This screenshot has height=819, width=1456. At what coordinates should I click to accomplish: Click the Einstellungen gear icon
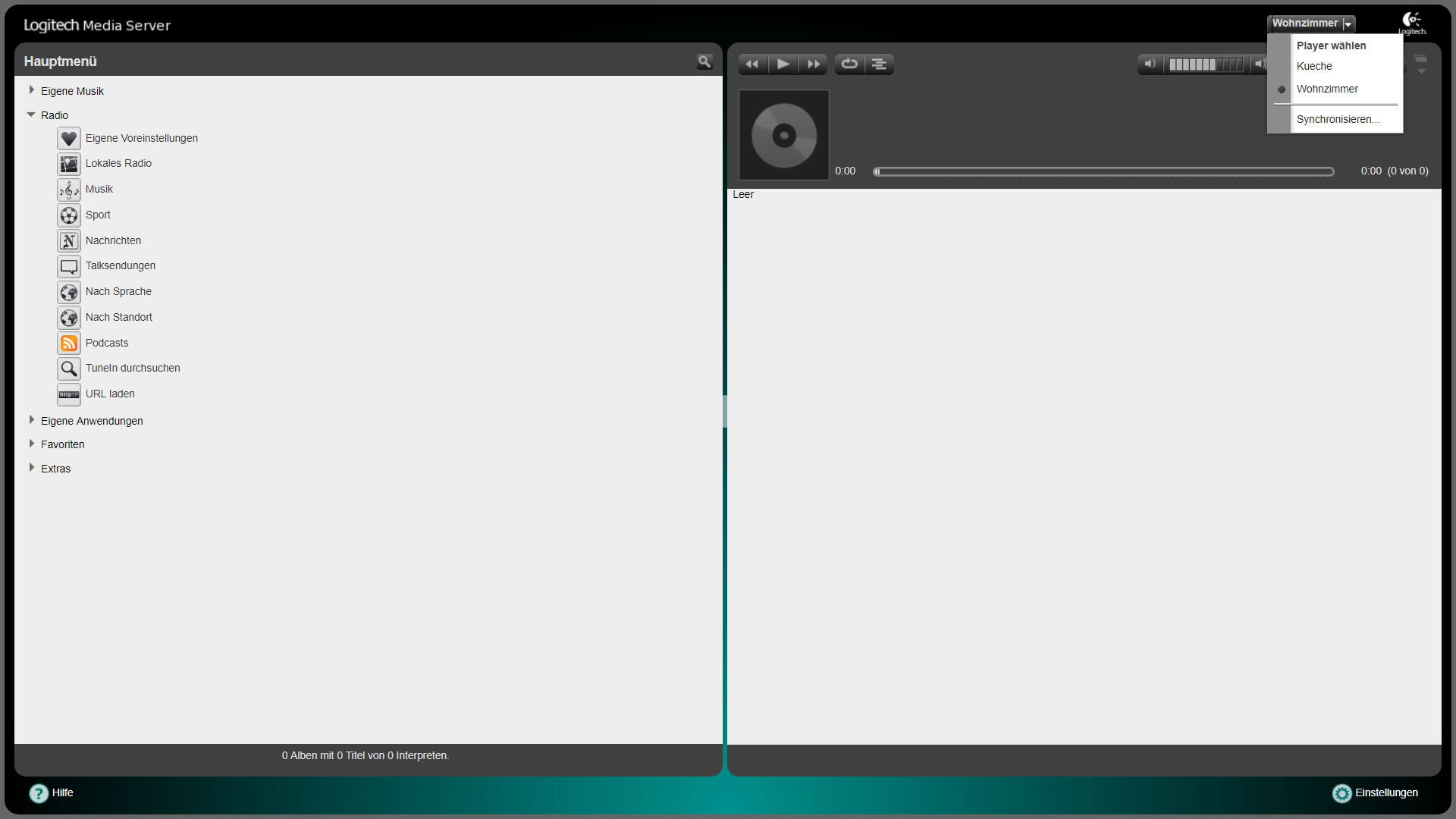tap(1341, 793)
